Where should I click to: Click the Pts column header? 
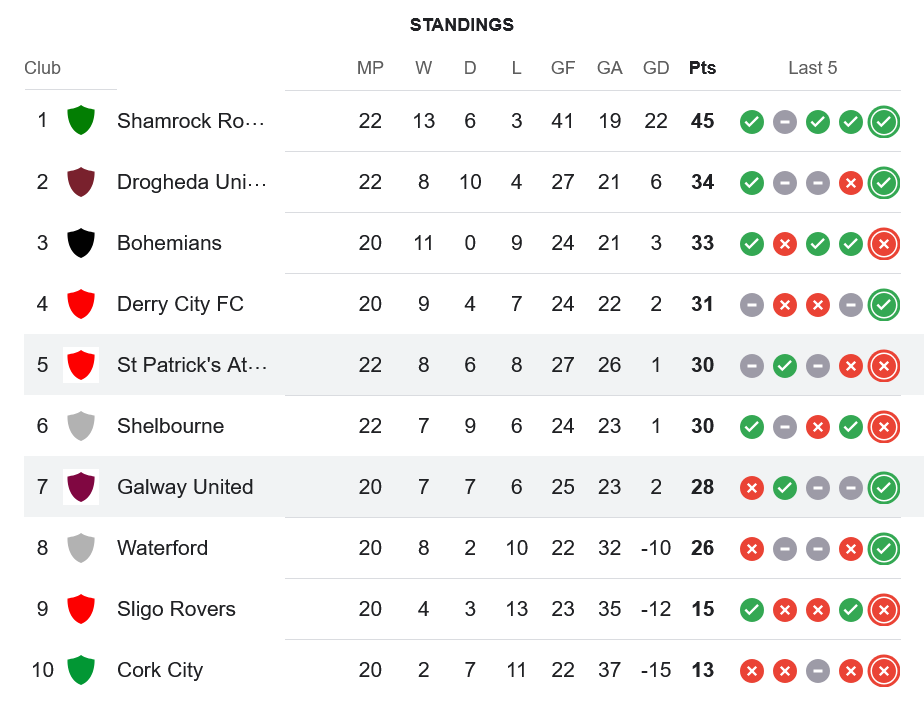[702, 68]
